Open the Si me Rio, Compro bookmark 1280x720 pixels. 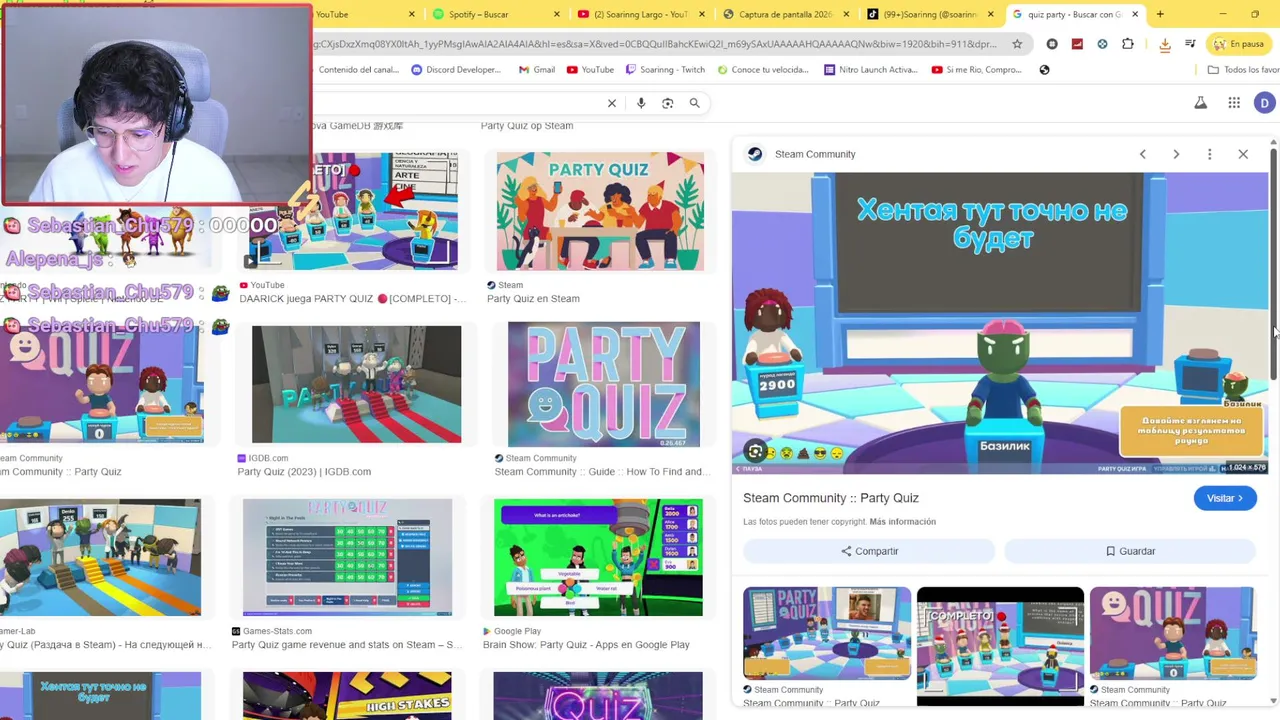coord(976,70)
